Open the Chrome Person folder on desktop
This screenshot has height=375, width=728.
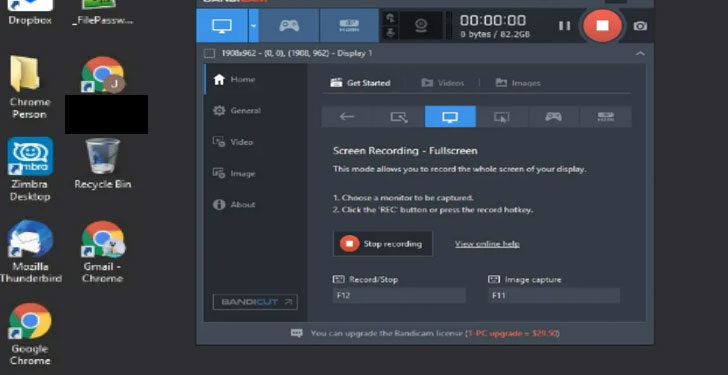pos(29,87)
